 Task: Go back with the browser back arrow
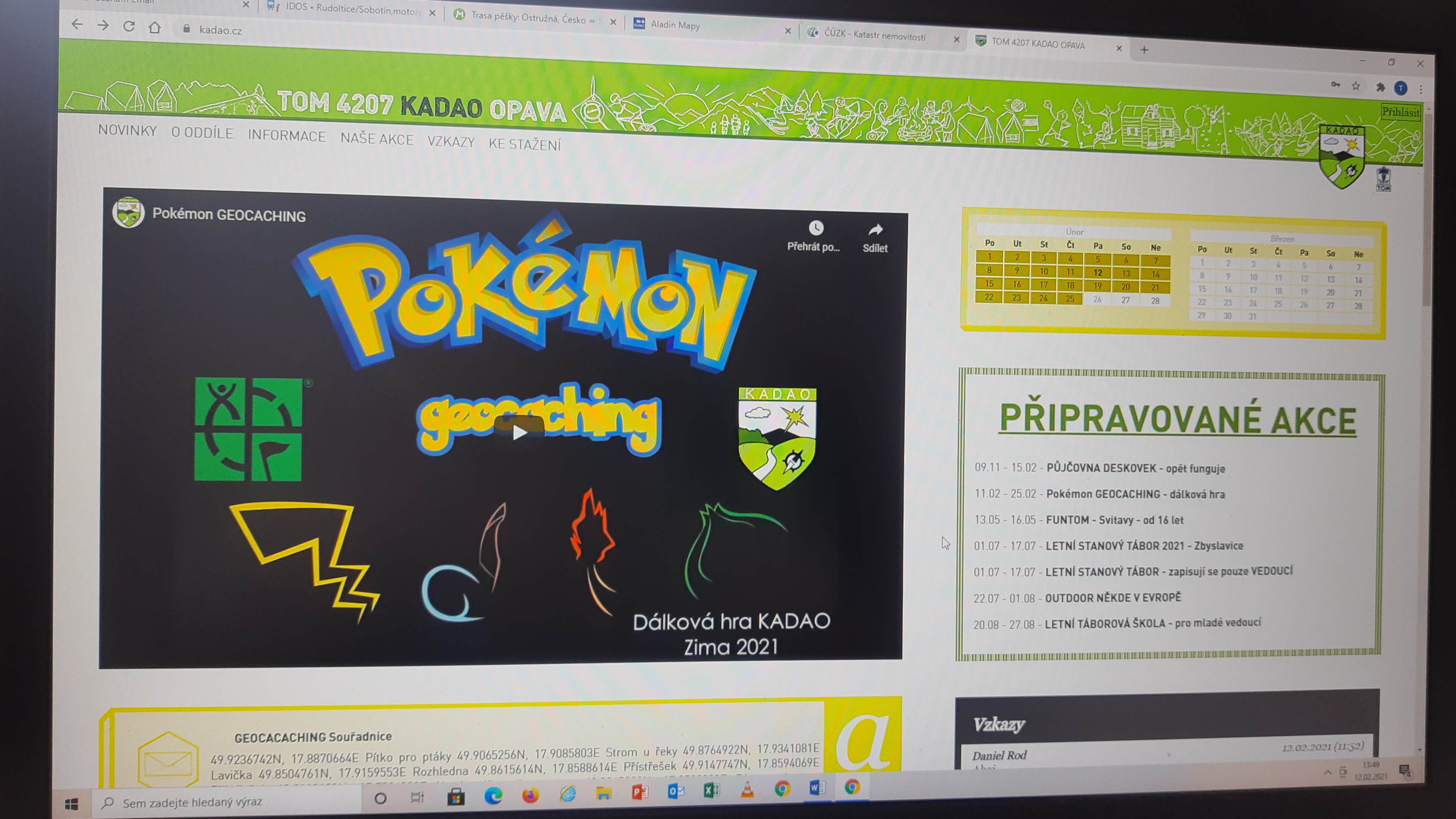[x=78, y=24]
